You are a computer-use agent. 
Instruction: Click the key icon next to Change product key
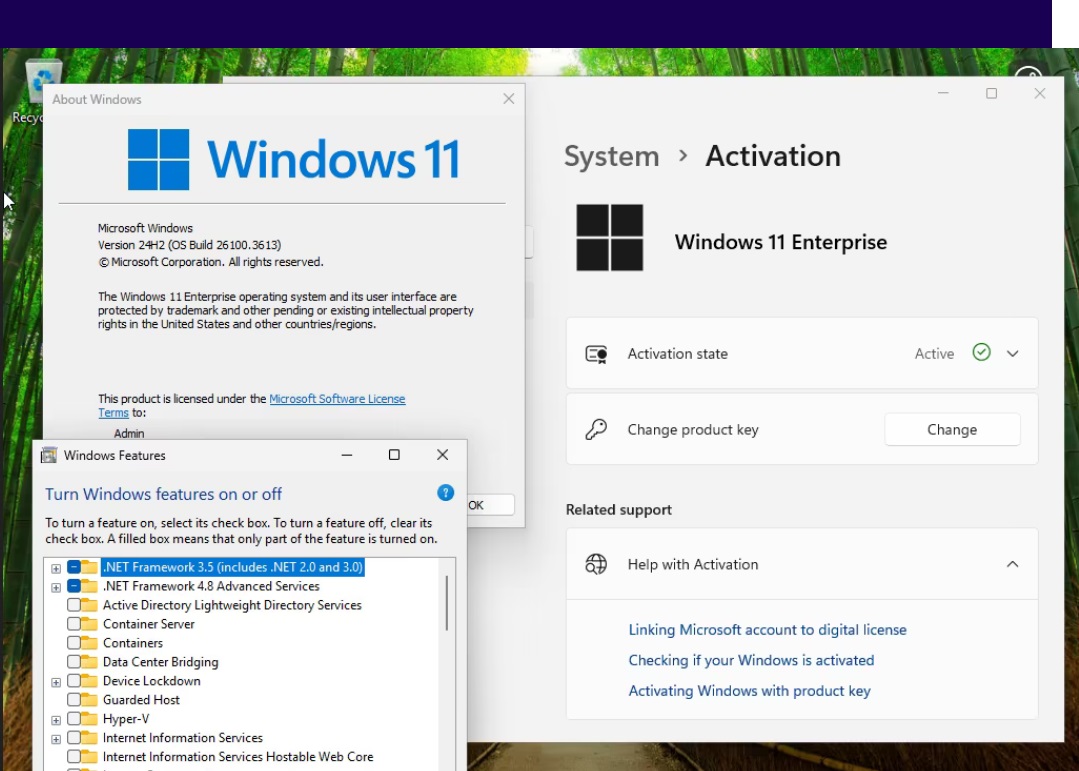tap(596, 430)
